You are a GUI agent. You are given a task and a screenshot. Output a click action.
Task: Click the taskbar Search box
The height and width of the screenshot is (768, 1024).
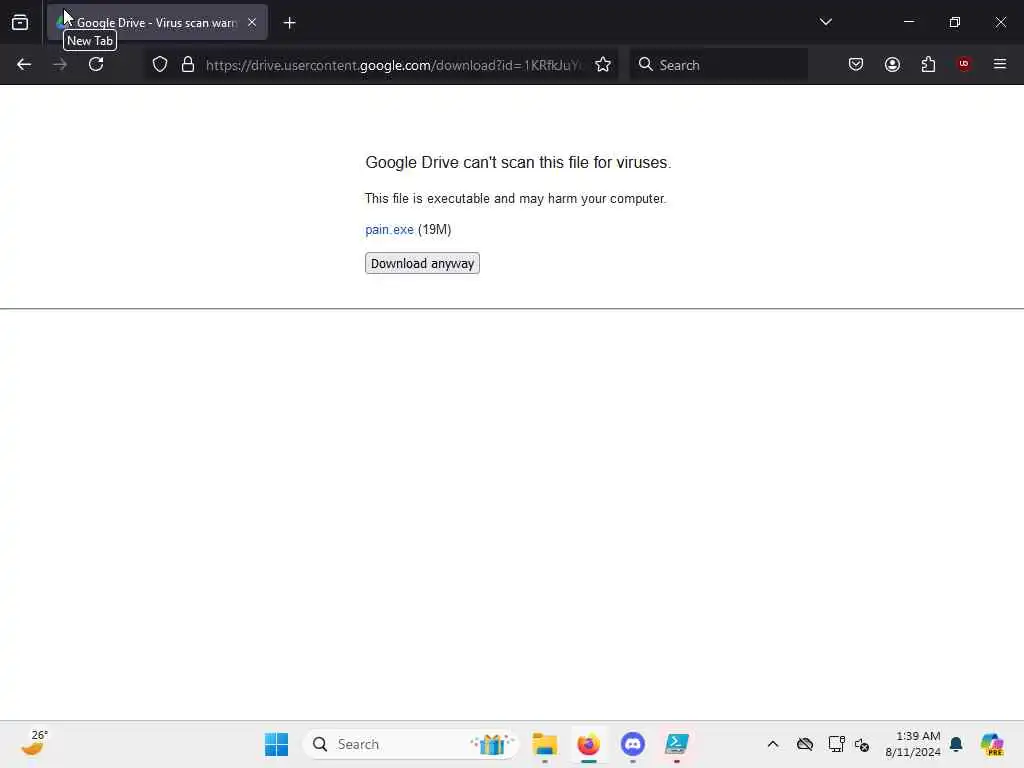[411, 744]
